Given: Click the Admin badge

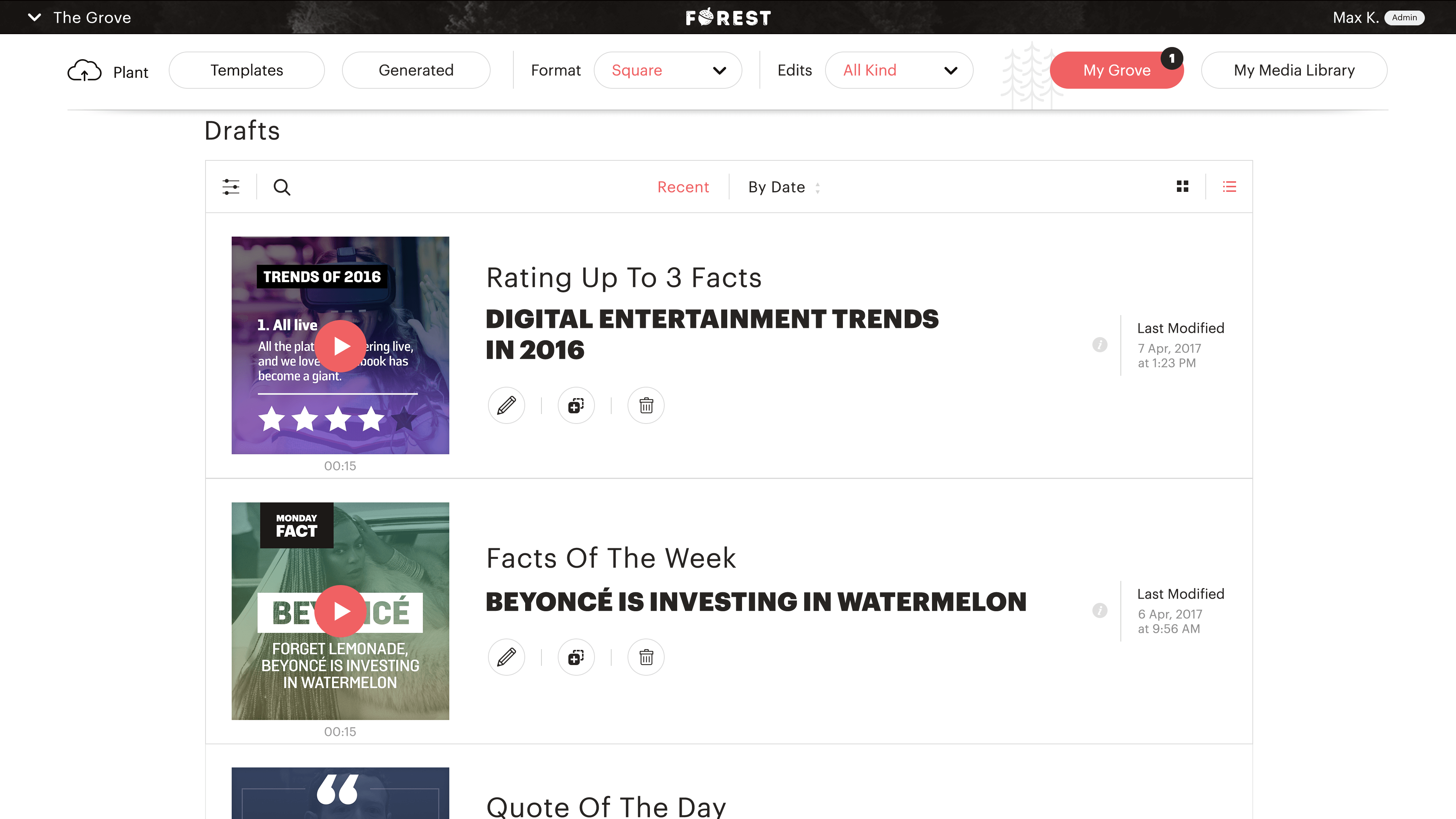Looking at the screenshot, I should pyautogui.click(x=1404, y=17).
